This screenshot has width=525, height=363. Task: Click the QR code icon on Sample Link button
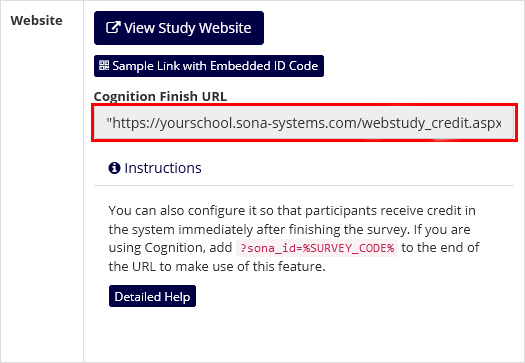(x=104, y=65)
